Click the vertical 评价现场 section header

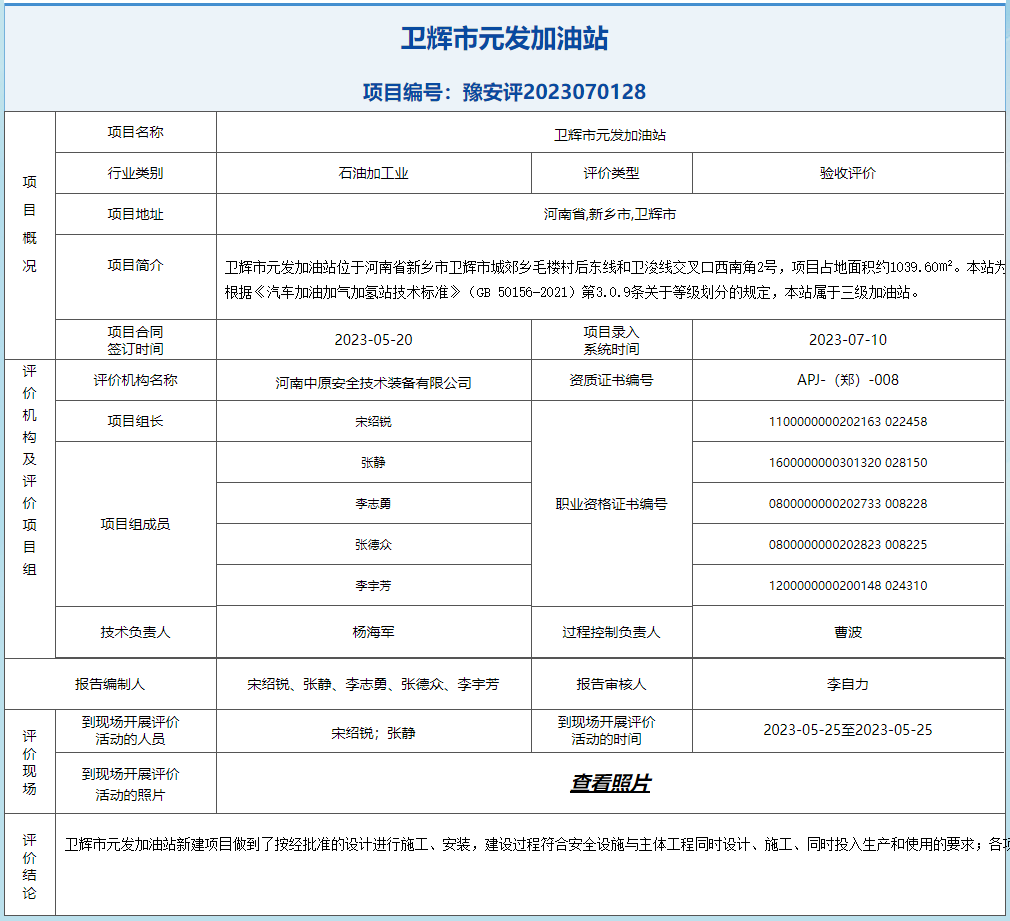click(30, 763)
